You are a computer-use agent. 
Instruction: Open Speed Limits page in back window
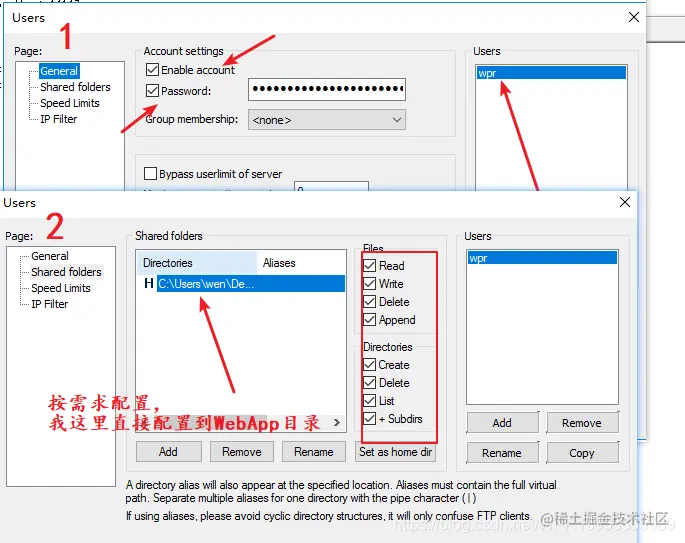[70, 103]
